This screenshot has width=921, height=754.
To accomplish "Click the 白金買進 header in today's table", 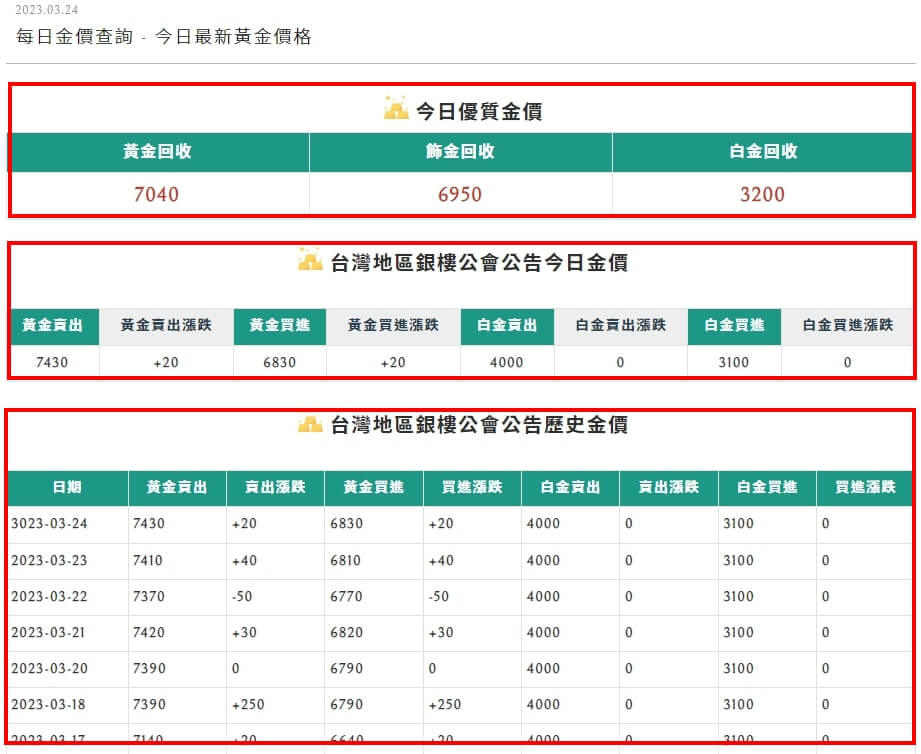I will point(734,326).
